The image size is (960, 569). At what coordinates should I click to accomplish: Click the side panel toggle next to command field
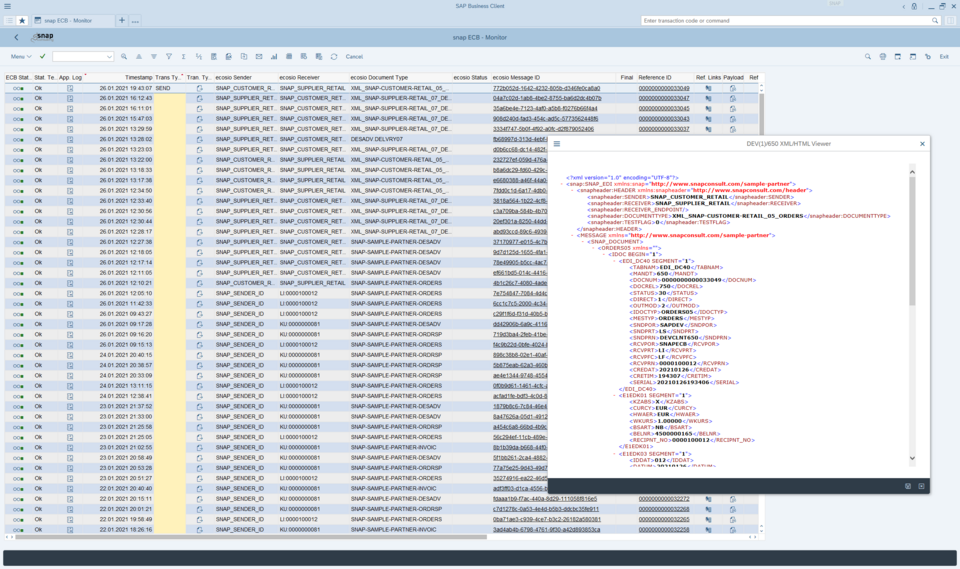pyautogui.click(x=950, y=20)
